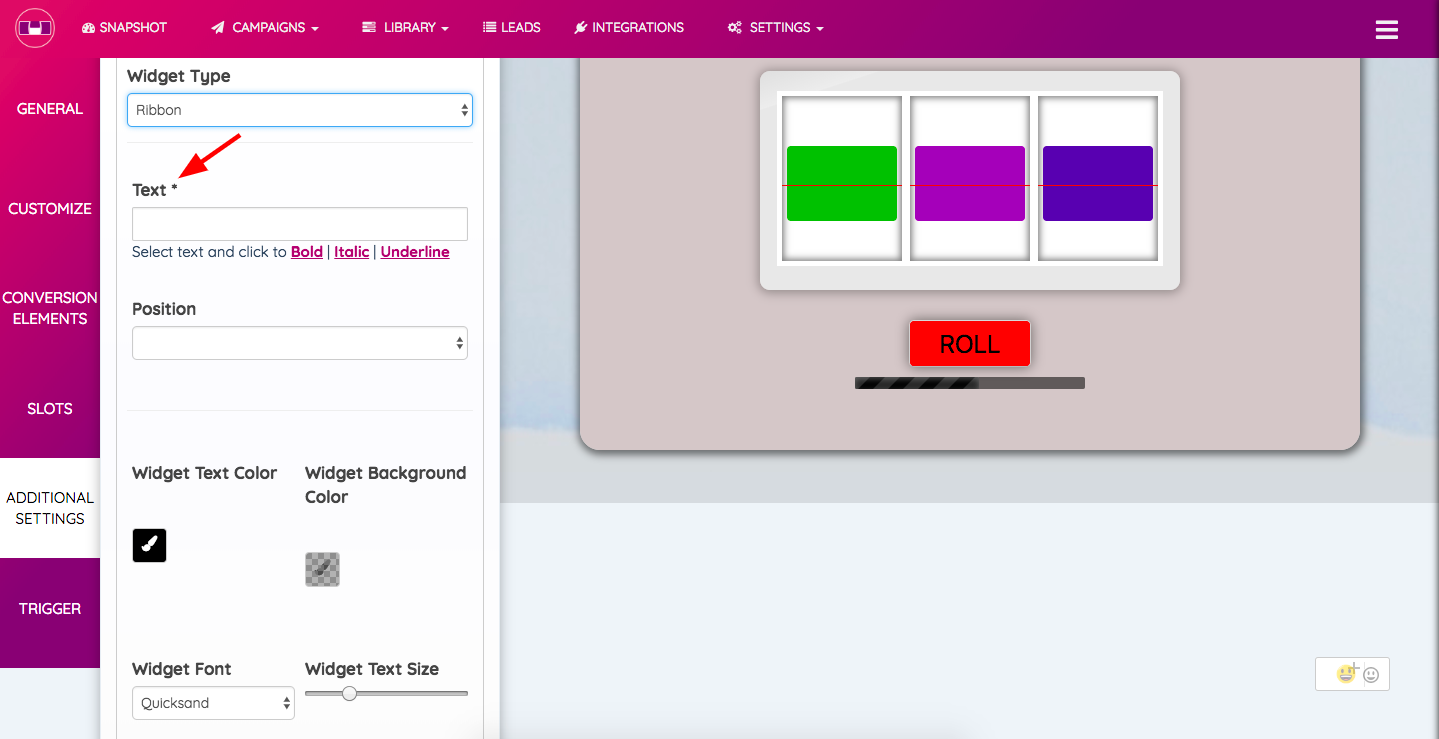Open Snapshot in top navigation

pyautogui.click(x=124, y=28)
